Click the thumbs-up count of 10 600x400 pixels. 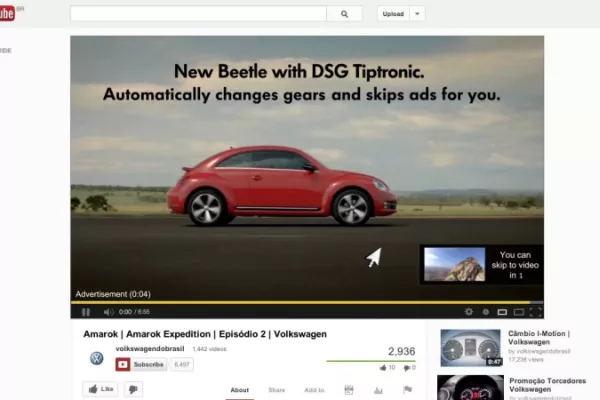[387, 367]
